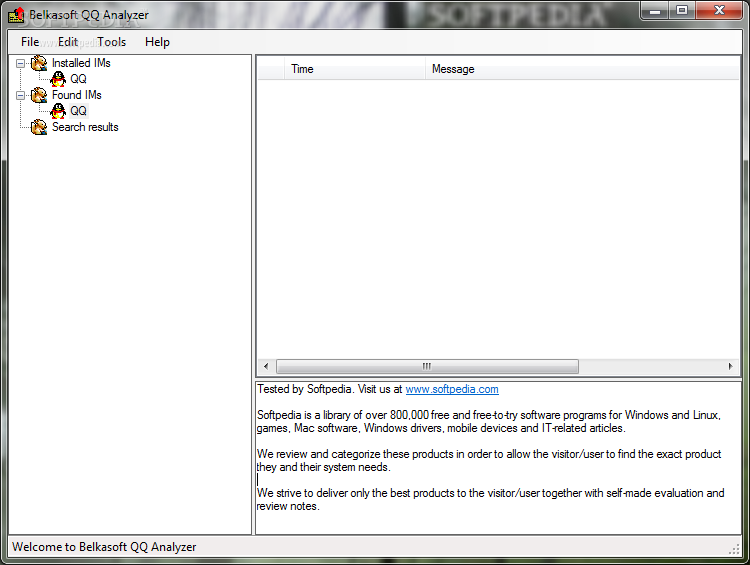
Task: Select the Installed IMs tree label
Action: point(81,63)
